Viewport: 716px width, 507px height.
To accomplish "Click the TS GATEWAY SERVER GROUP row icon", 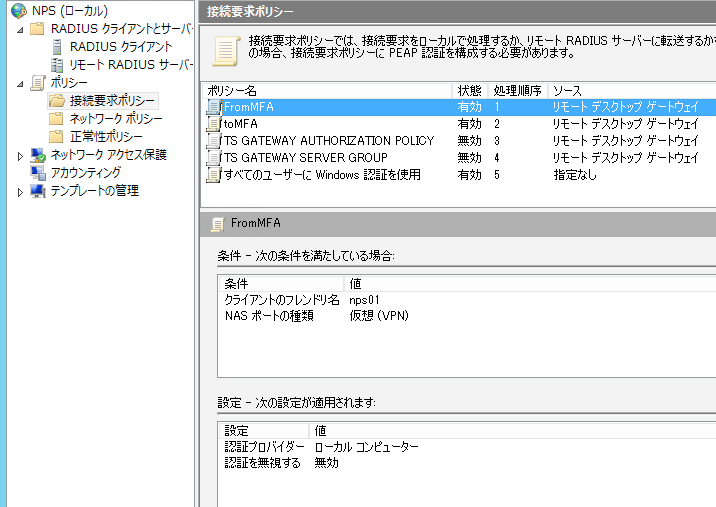I will point(214,158).
